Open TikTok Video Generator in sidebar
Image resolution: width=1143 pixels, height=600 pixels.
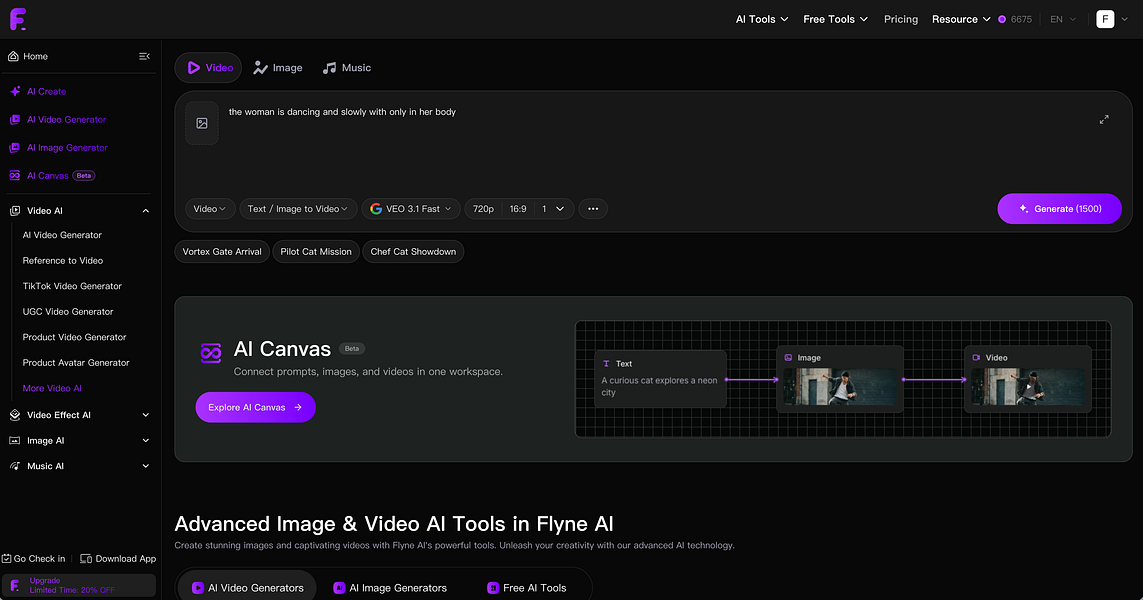(x=72, y=286)
